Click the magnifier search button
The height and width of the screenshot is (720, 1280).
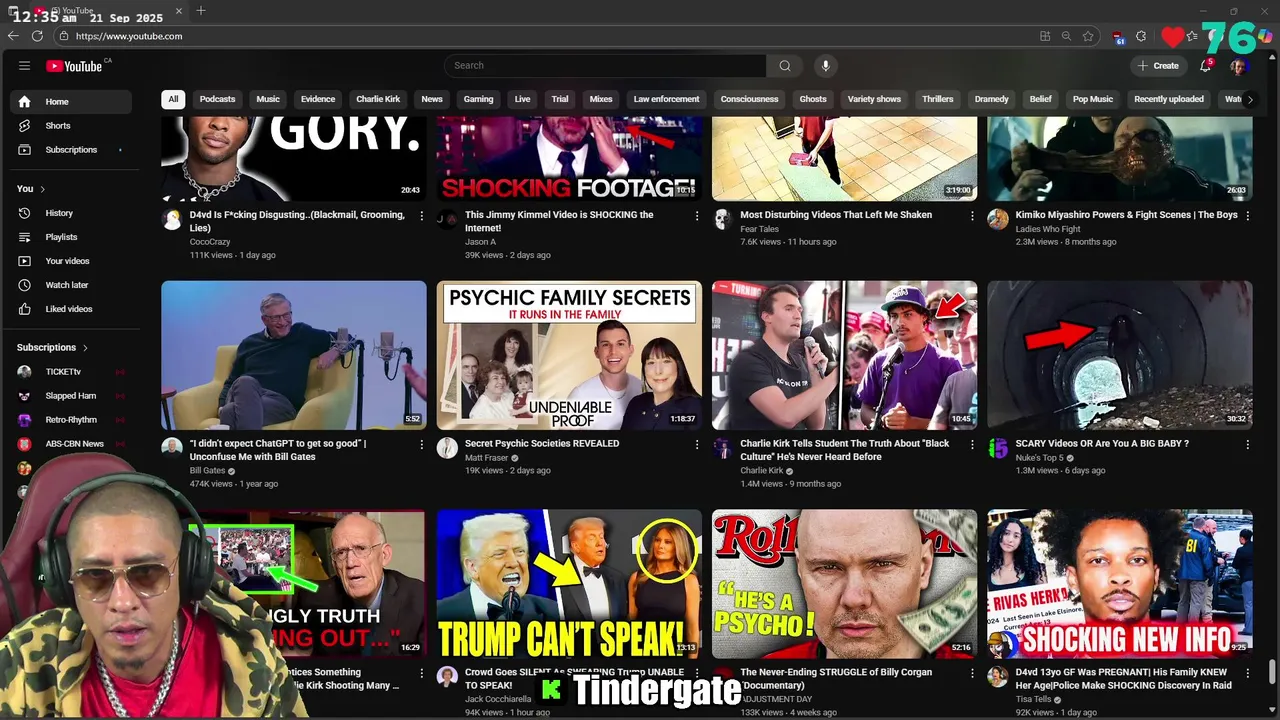pyautogui.click(x=785, y=66)
